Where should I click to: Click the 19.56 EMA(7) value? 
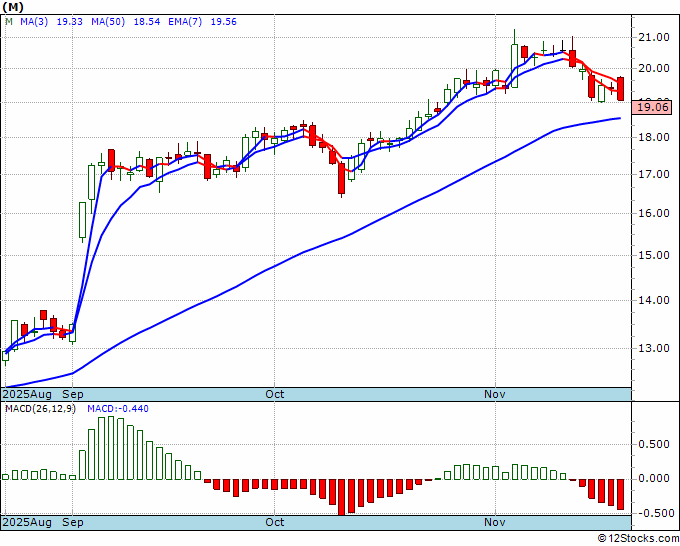(224, 22)
